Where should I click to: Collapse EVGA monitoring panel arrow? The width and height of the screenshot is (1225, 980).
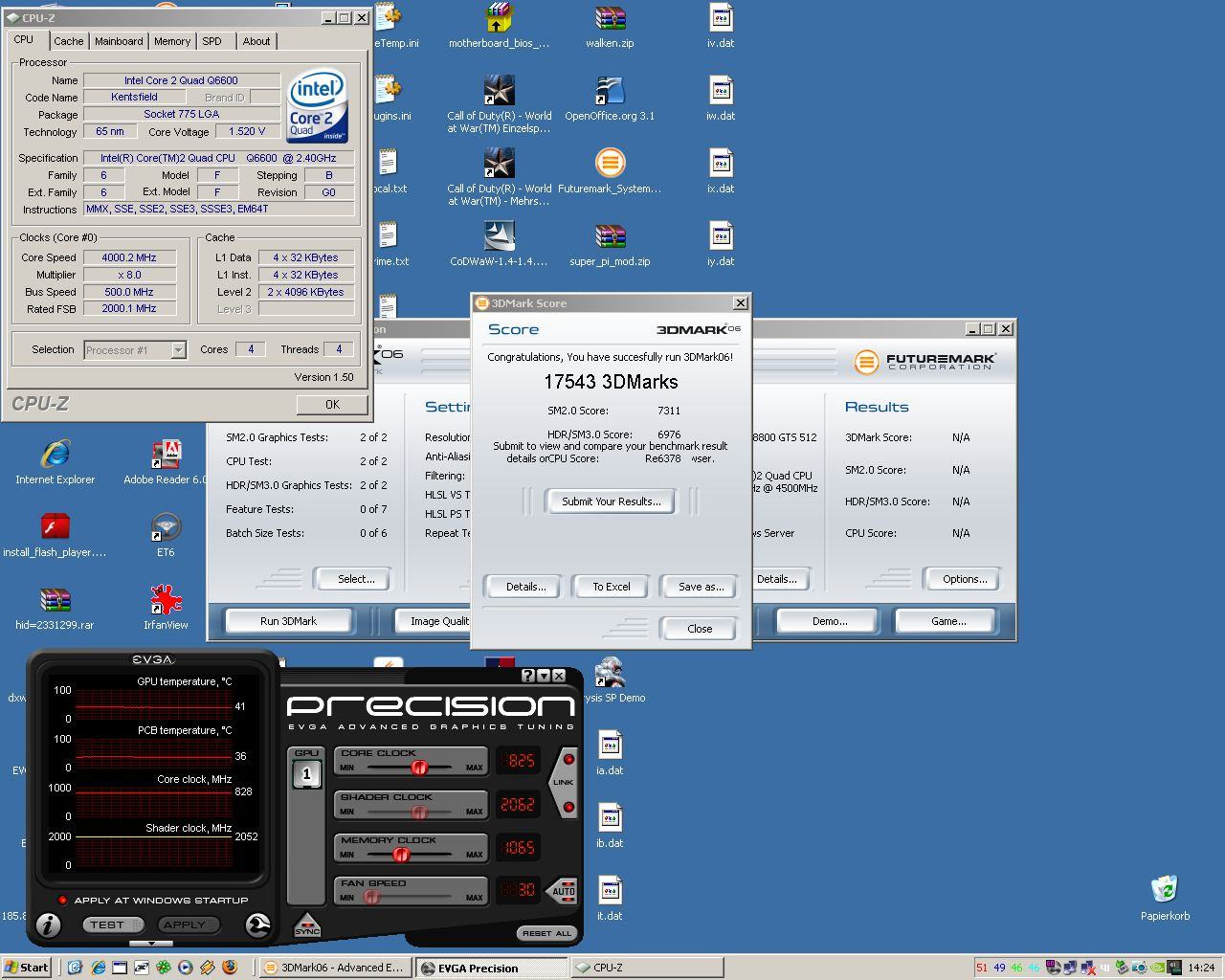152,944
